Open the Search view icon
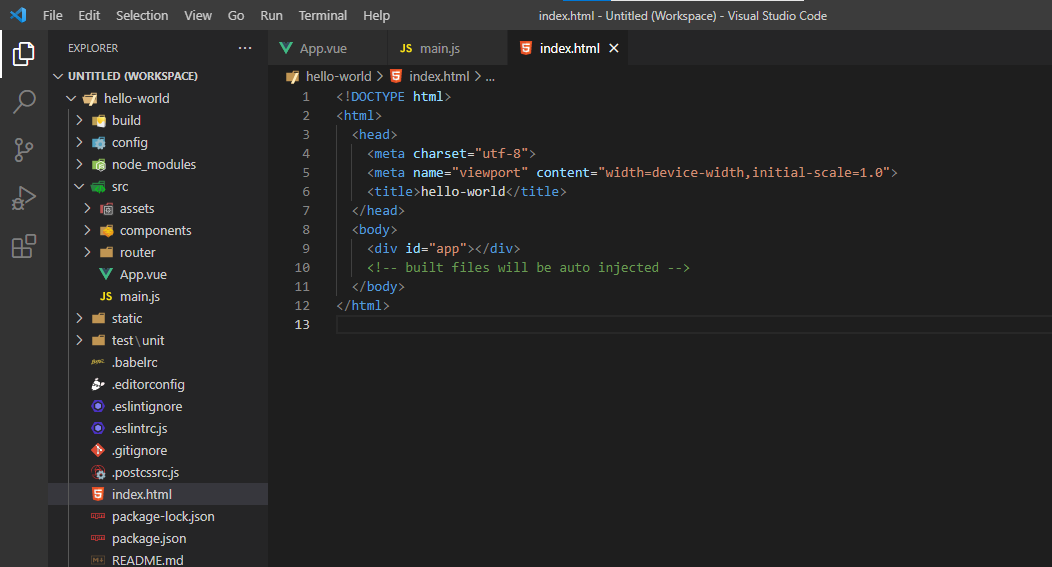The image size is (1052, 567). [24, 102]
